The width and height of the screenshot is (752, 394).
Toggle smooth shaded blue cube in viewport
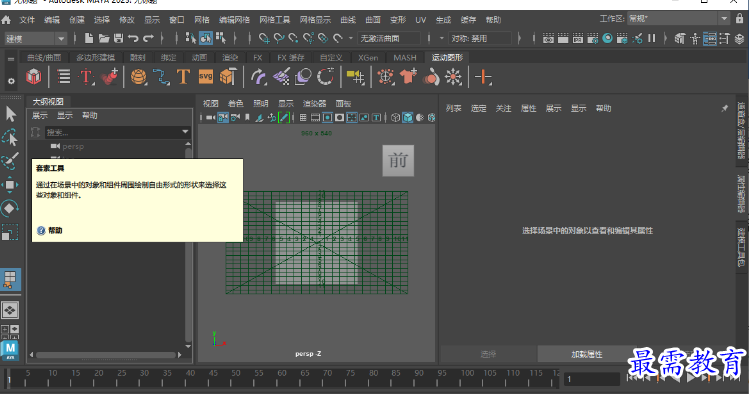[x=408, y=117]
